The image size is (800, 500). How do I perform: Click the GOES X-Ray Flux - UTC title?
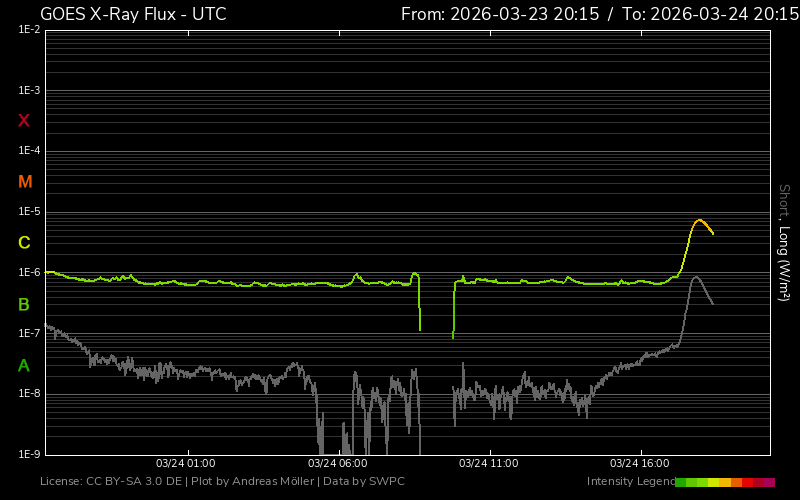[133, 14]
